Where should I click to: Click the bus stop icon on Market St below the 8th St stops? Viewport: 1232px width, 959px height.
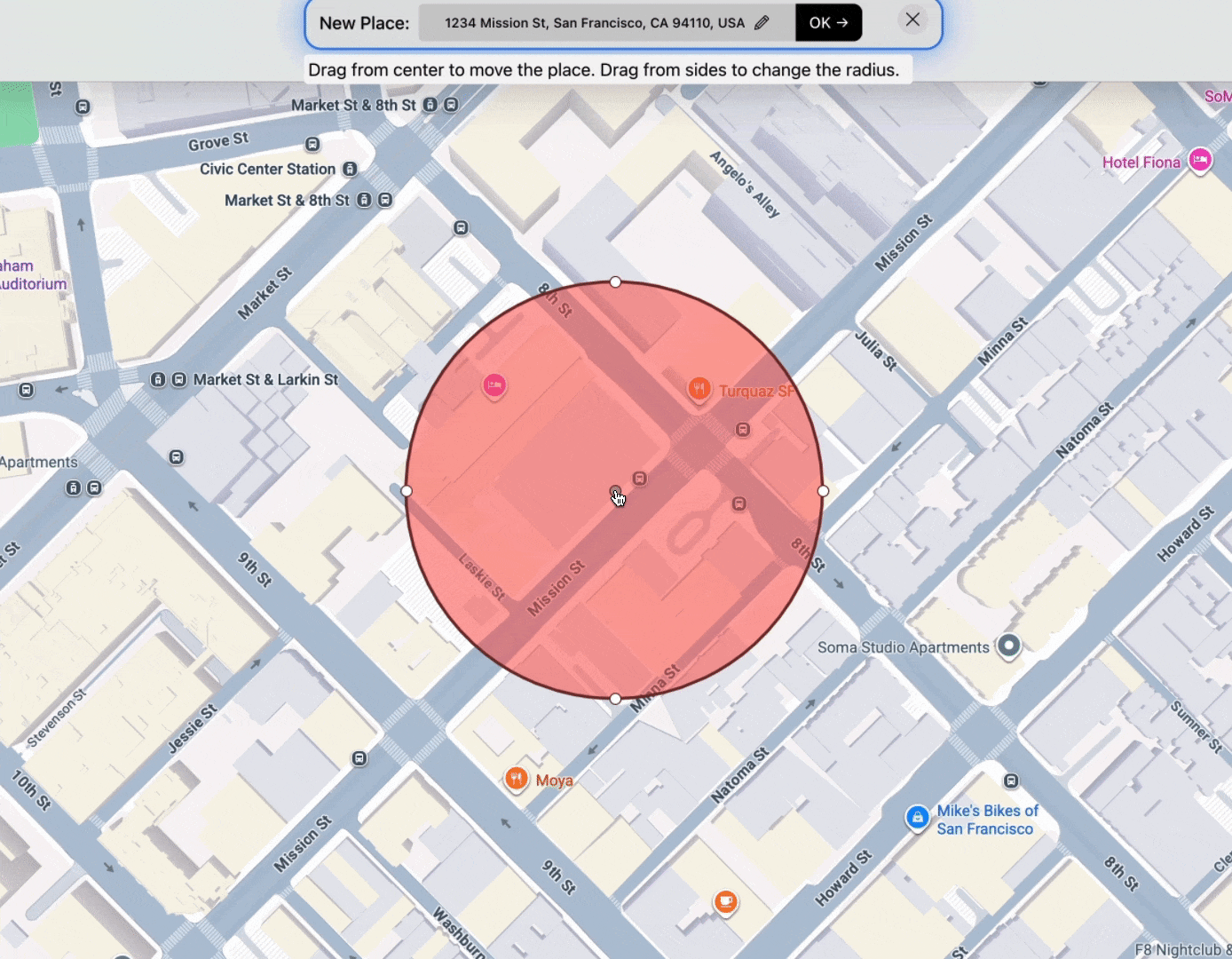point(461,228)
